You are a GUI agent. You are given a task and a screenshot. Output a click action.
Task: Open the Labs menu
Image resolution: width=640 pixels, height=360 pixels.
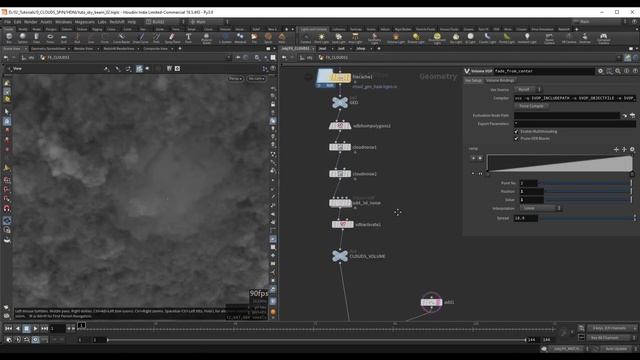pos(102,22)
